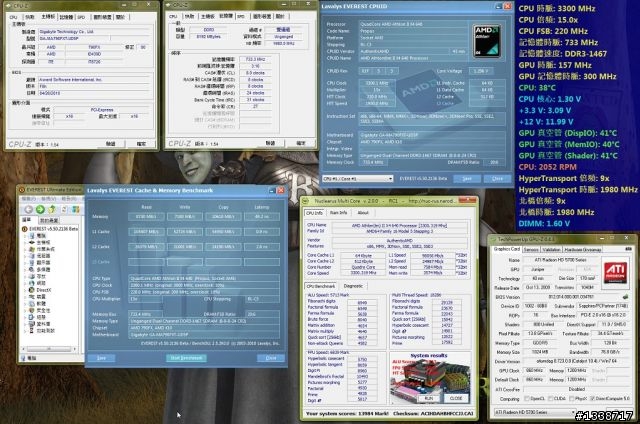The height and width of the screenshot is (424, 640).
Task: Expand the security node in EVEREST tree
Action: (25, 311)
